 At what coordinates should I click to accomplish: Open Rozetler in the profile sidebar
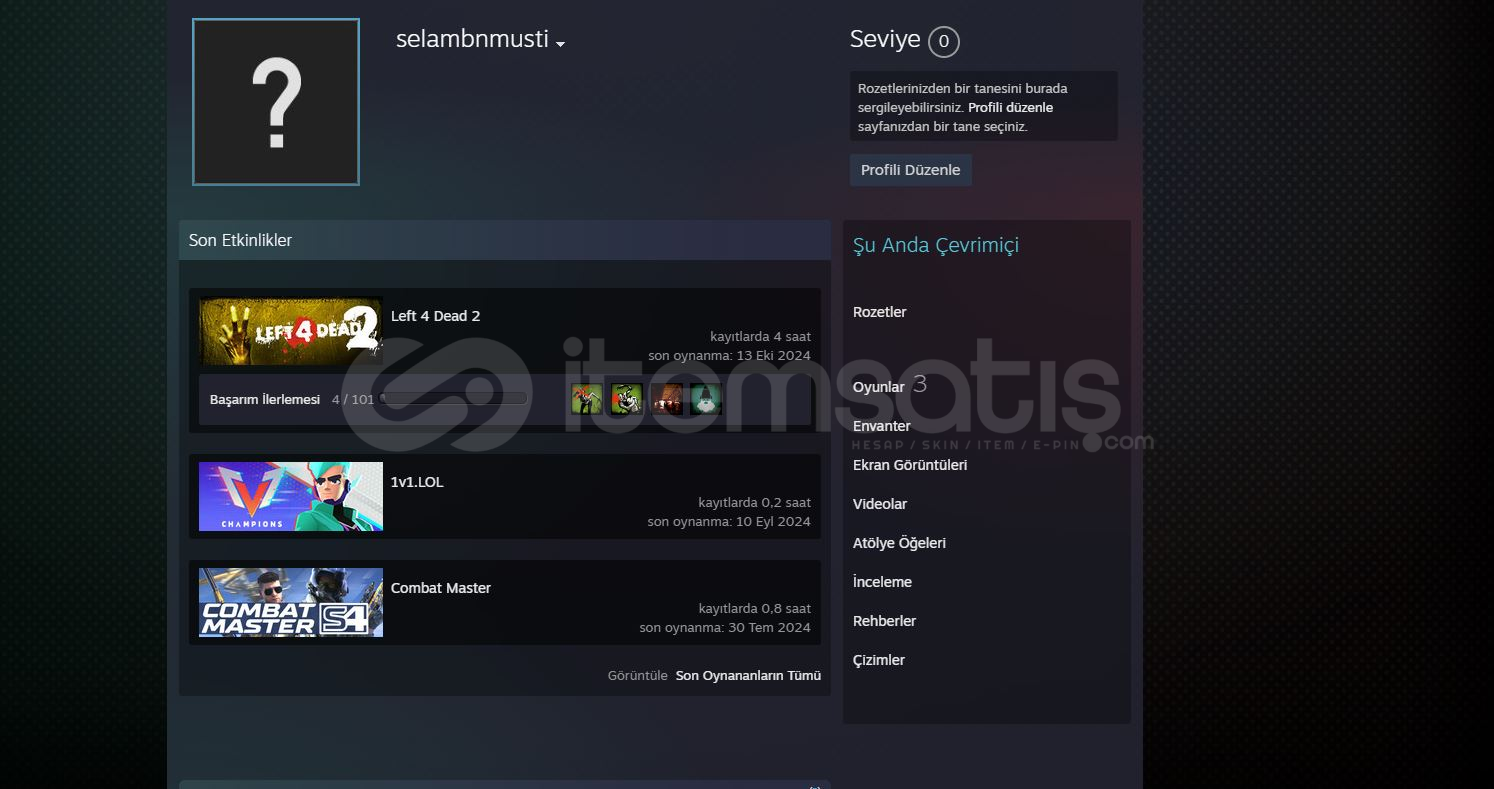coord(879,312)
